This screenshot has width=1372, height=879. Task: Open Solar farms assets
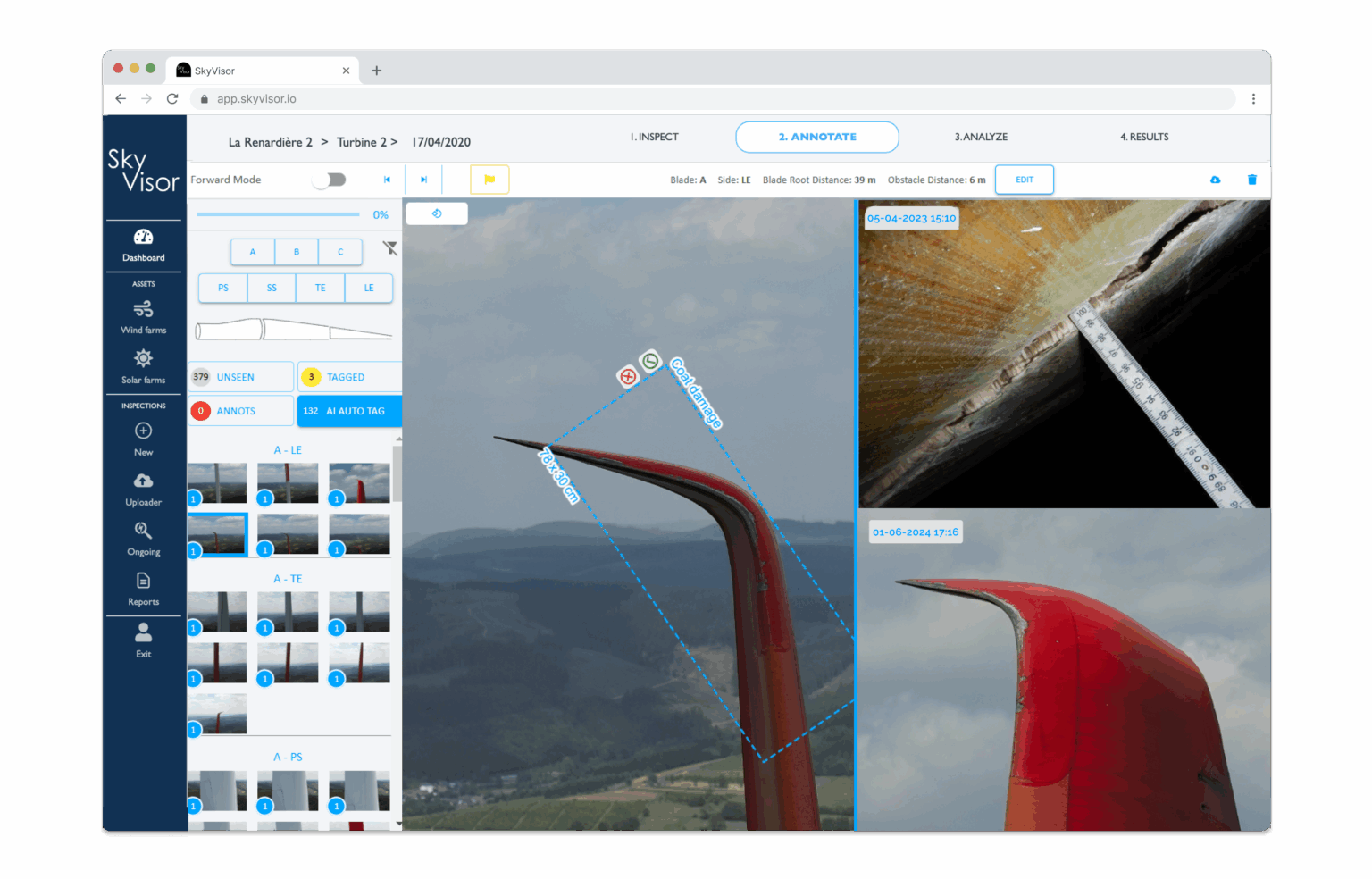143,366
